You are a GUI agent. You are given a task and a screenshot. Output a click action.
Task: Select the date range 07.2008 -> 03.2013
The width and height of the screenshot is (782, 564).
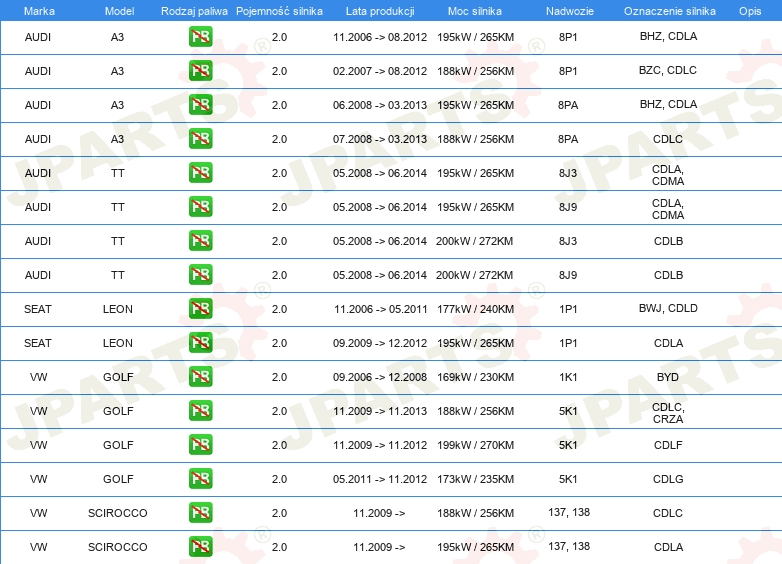[380, 139]
